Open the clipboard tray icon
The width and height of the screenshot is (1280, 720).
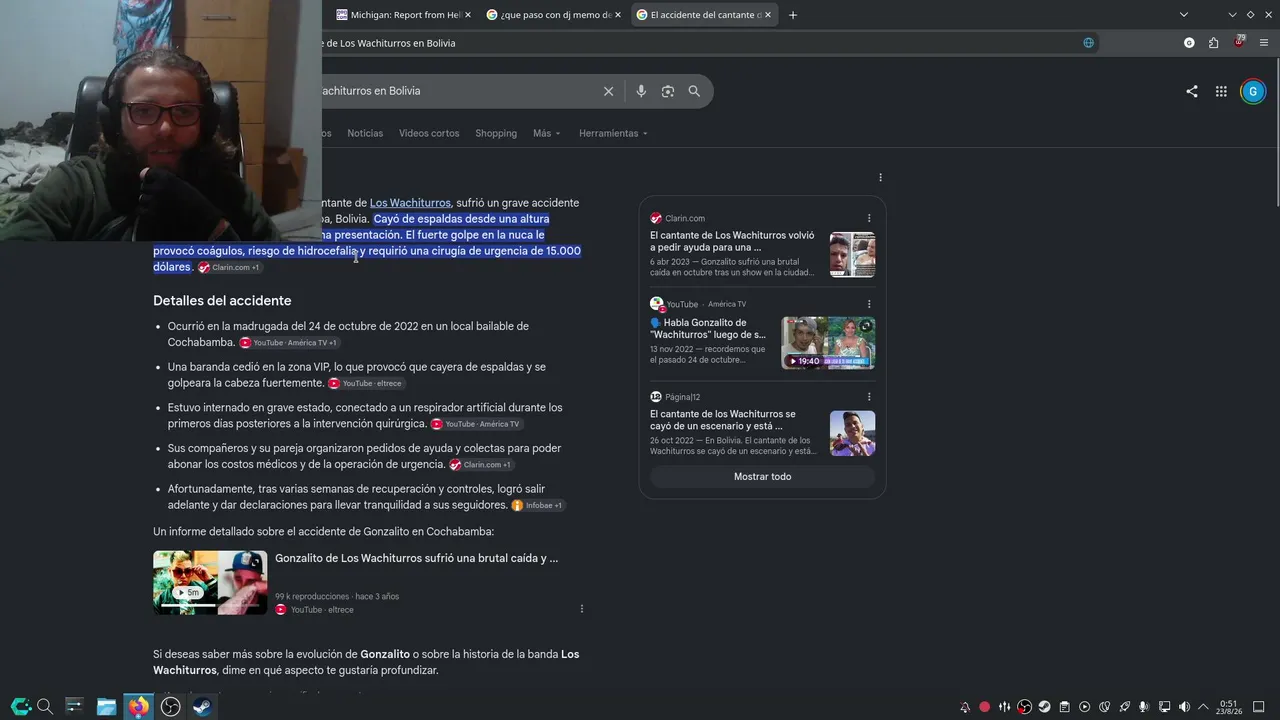[x=1065, y=707]
